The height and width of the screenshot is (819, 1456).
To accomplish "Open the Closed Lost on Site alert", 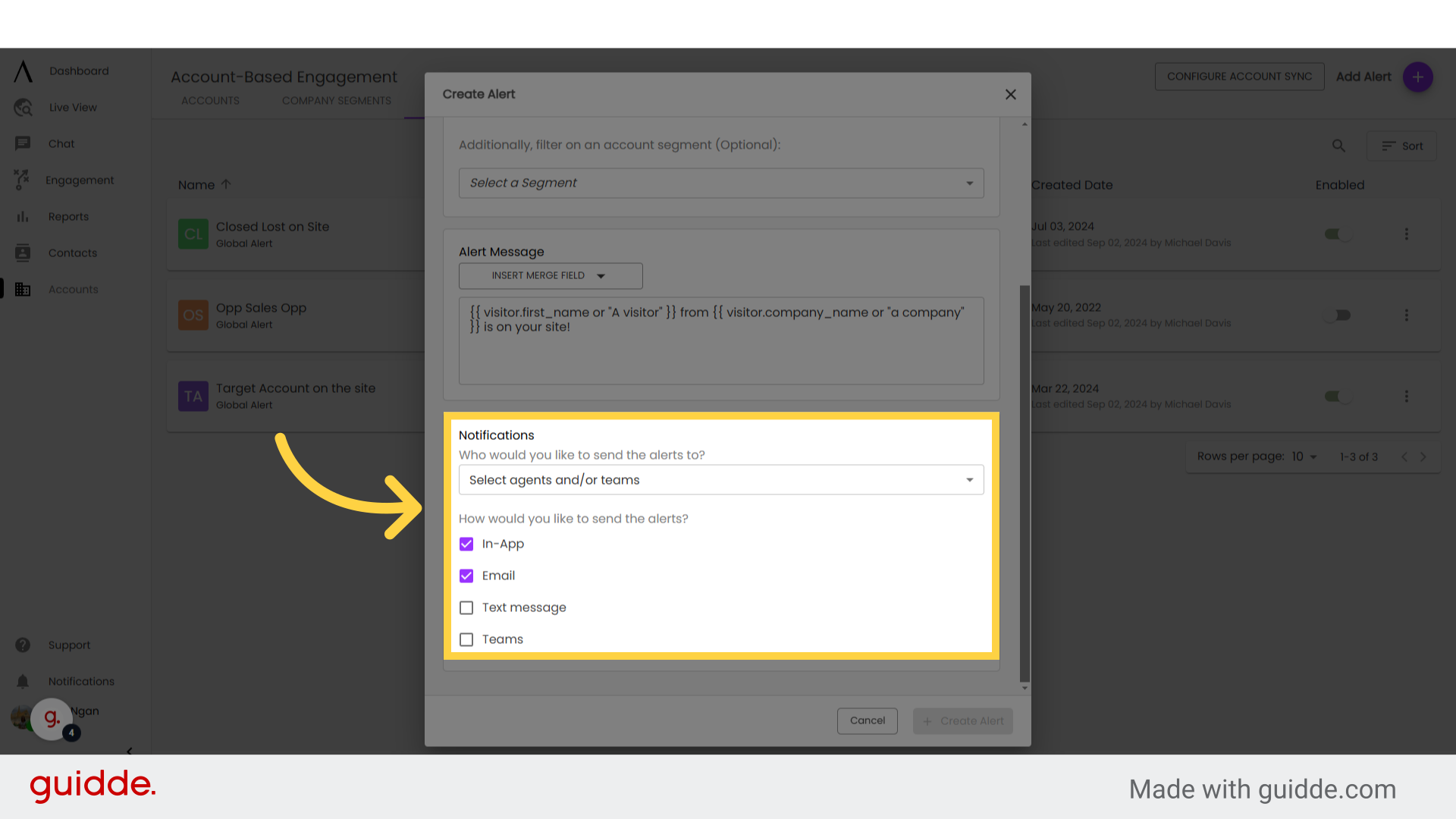I will [x=272, y=227].
